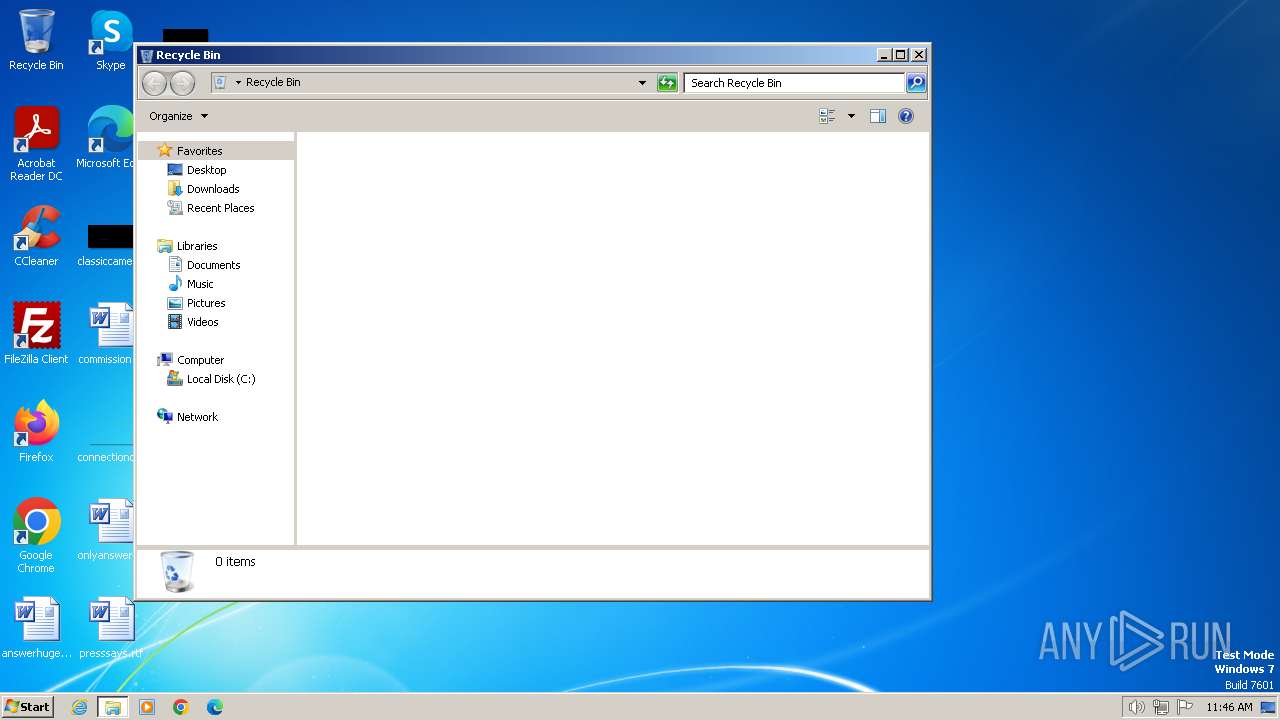Click the Recycle Bin window title icon

click(x=147, y=55)
